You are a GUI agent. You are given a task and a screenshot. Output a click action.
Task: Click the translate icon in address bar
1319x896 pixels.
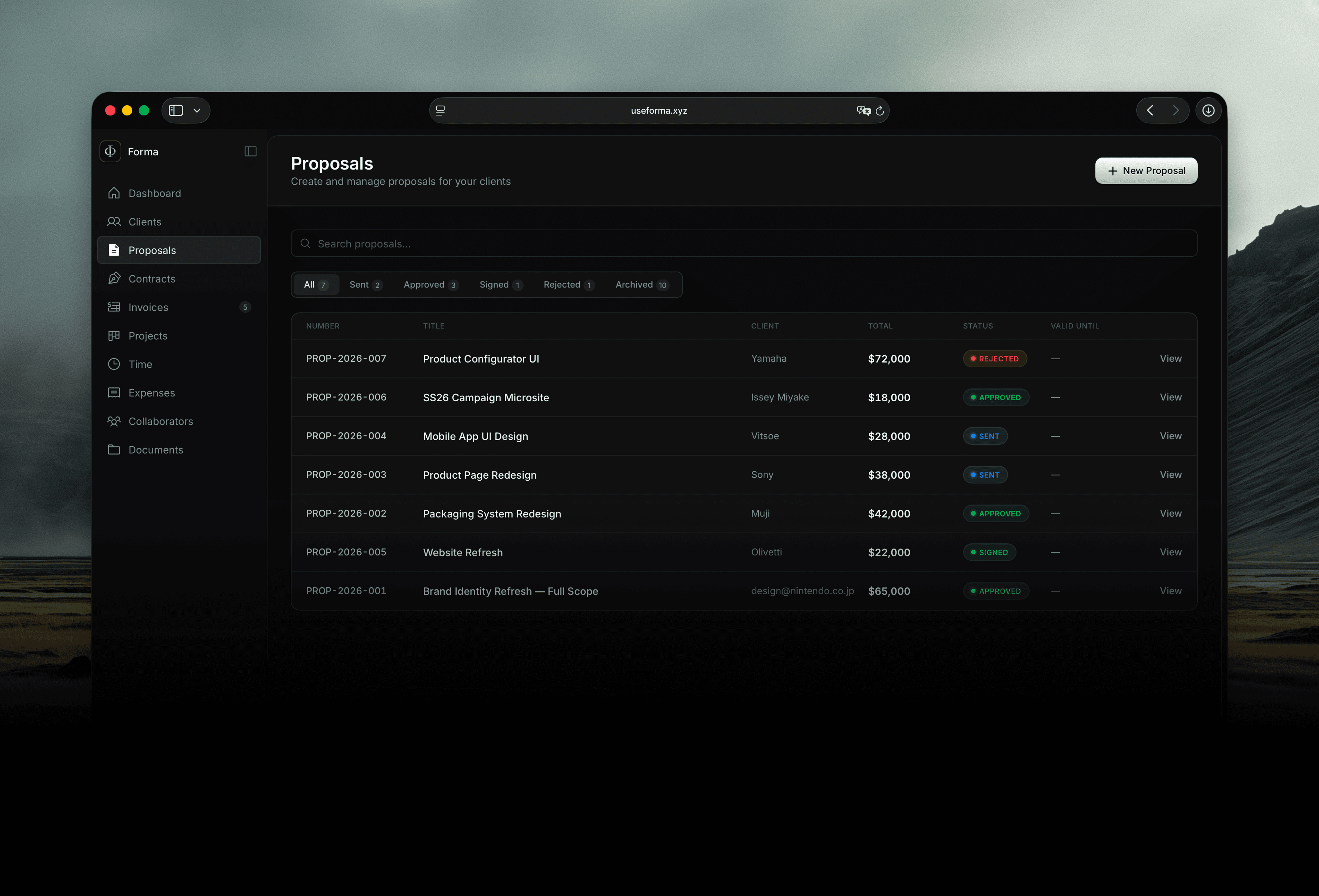click(863, 111)
